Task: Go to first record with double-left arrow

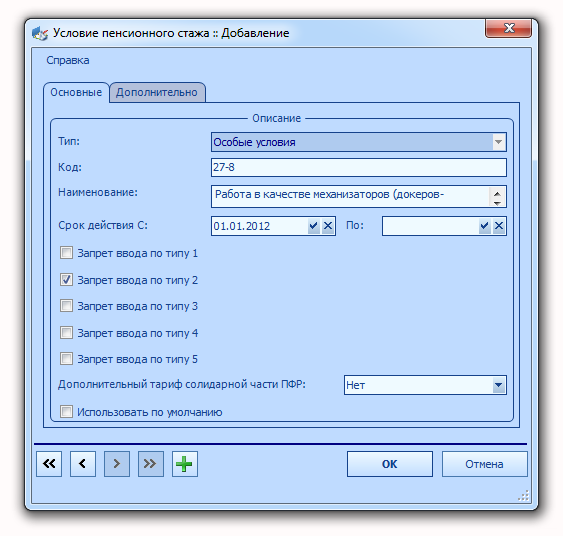Action: (49, 463)
